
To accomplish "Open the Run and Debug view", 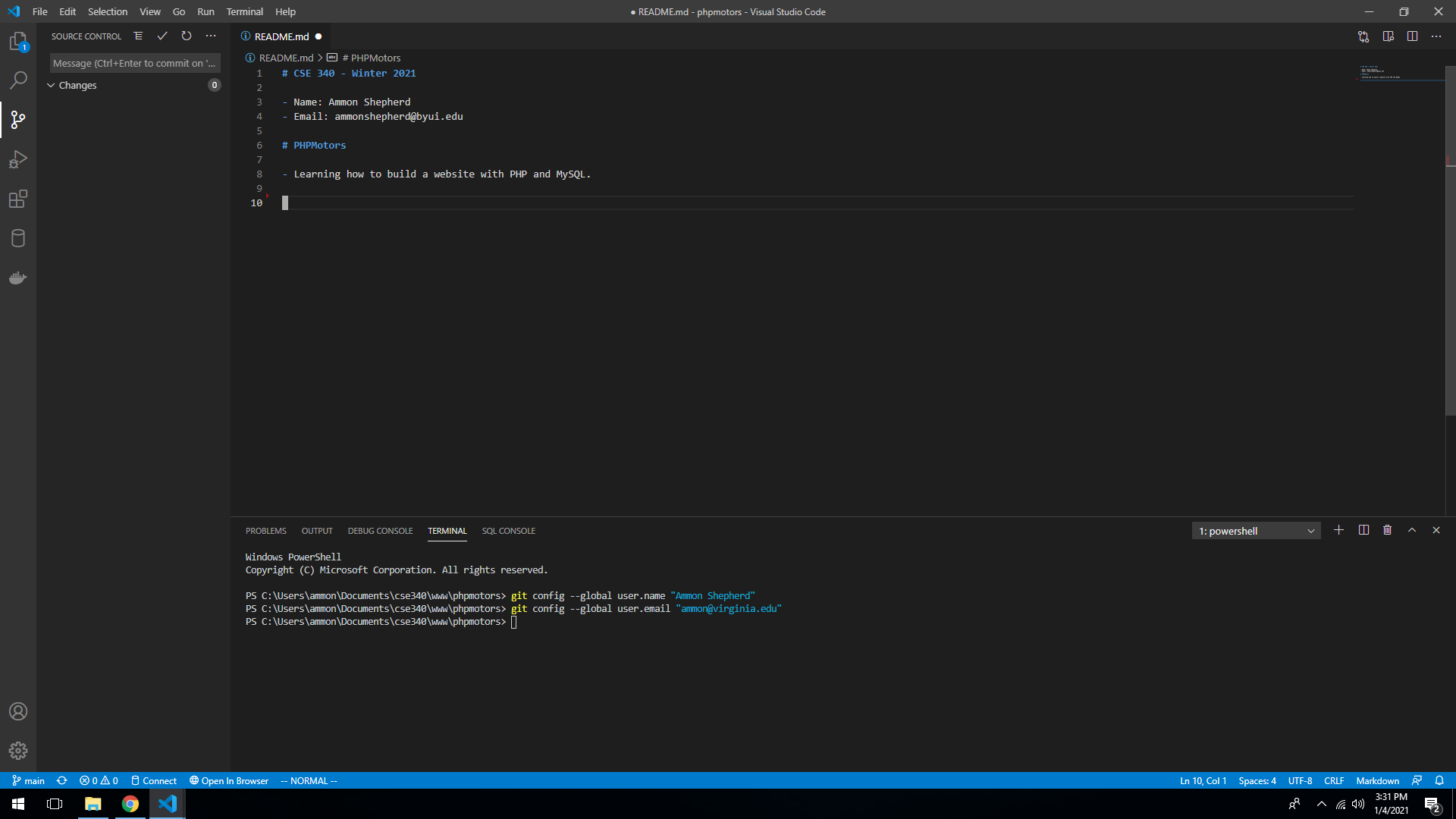I will pos(18,159).
